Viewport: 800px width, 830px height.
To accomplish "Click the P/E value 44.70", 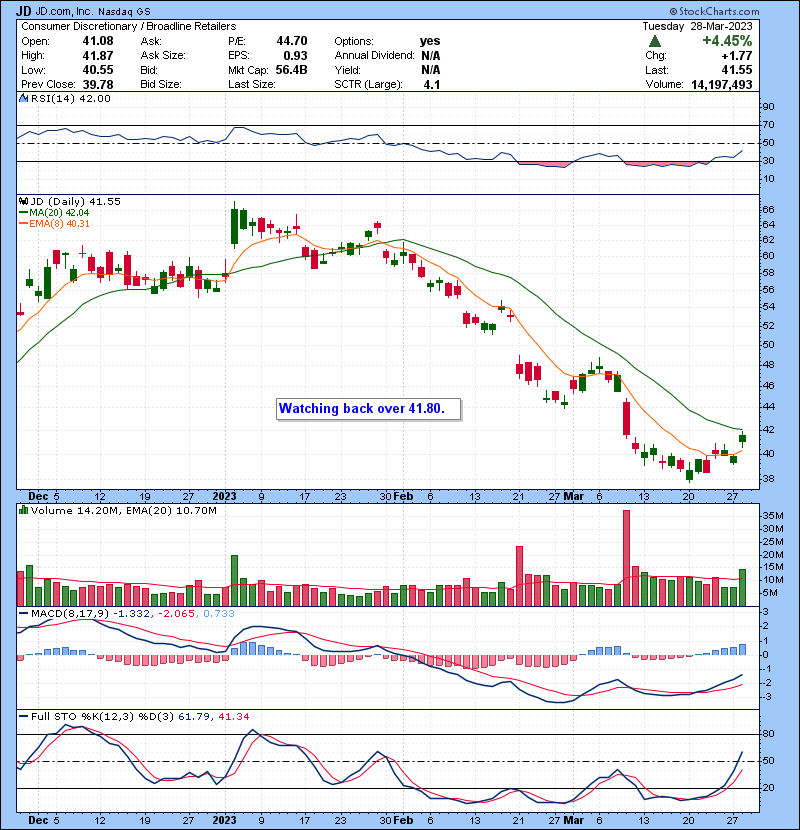I will tap(292, 41).
